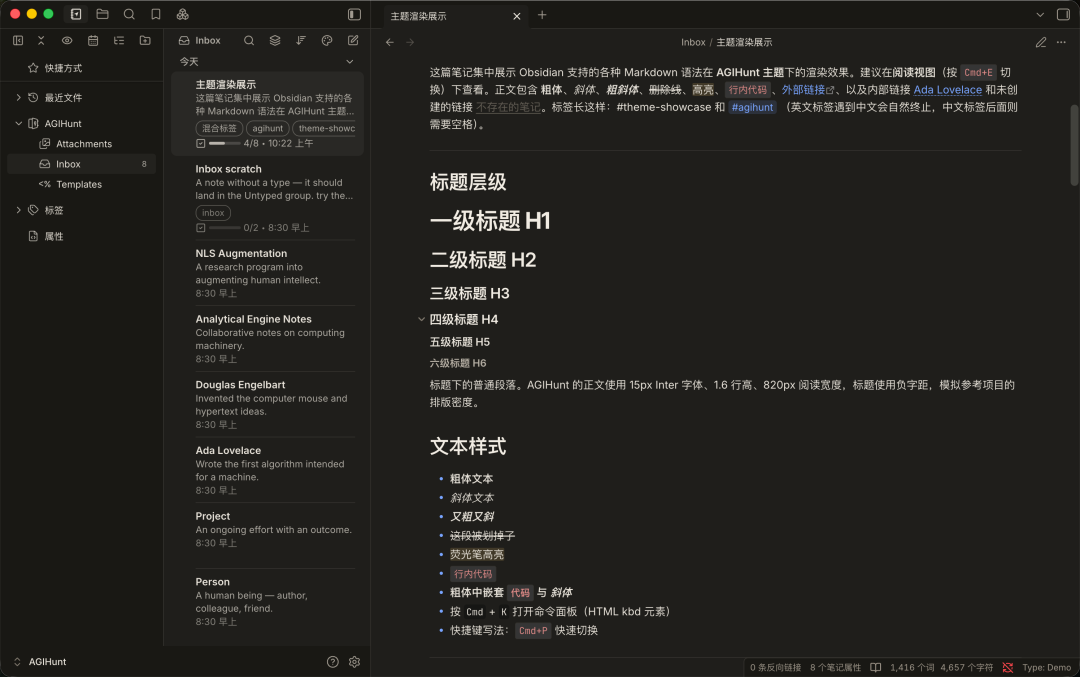The height and width of the screenshot is (677, 1080).
Task: Click the inbox tag pill on Inbox scratch
Action: point(213,213)
